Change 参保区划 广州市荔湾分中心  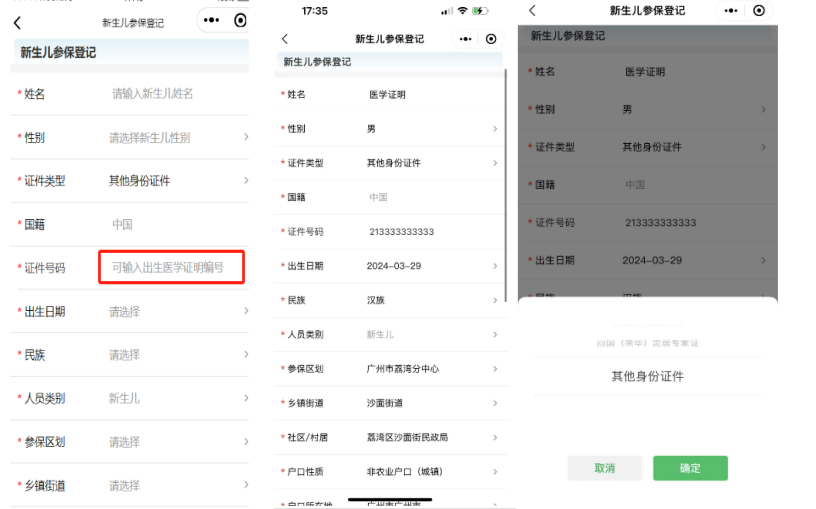tap(391, 369)
